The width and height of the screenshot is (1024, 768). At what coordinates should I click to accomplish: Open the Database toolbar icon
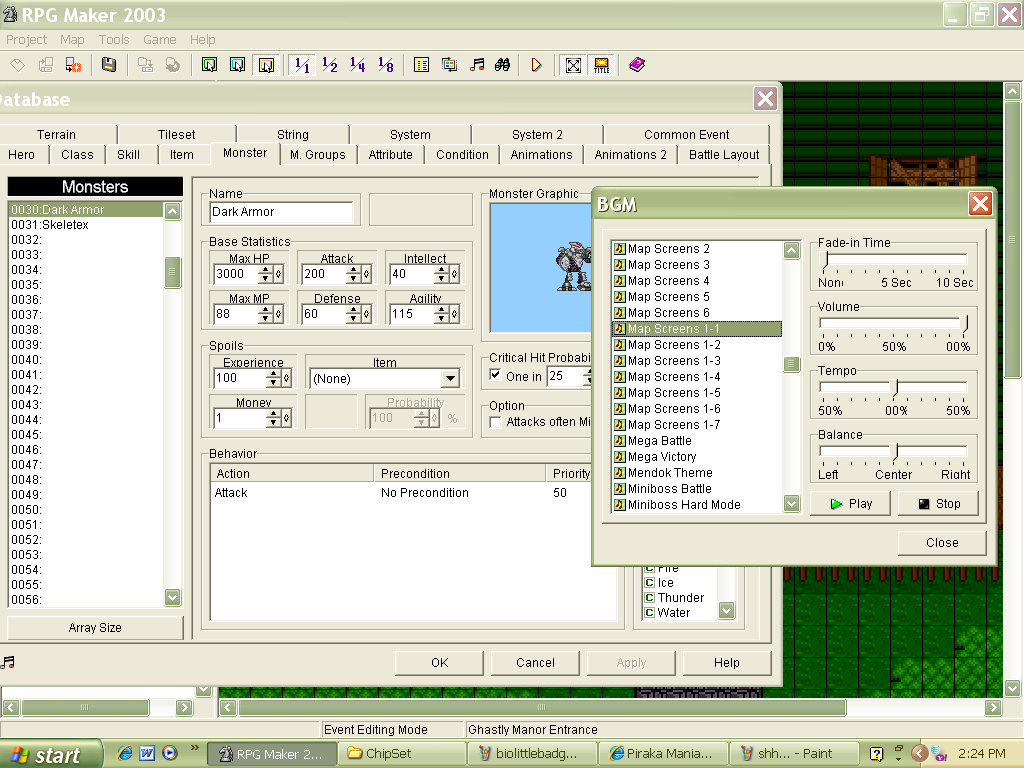point(422,65)
